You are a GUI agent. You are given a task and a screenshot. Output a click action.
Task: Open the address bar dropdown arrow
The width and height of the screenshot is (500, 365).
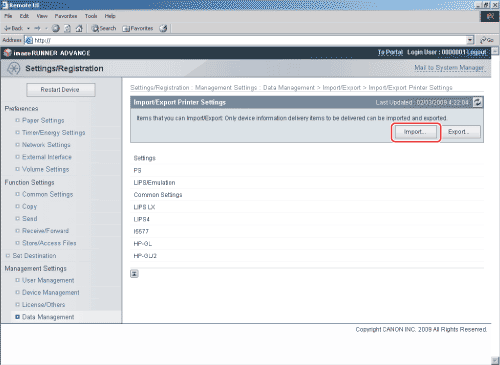tap(470, 40)
